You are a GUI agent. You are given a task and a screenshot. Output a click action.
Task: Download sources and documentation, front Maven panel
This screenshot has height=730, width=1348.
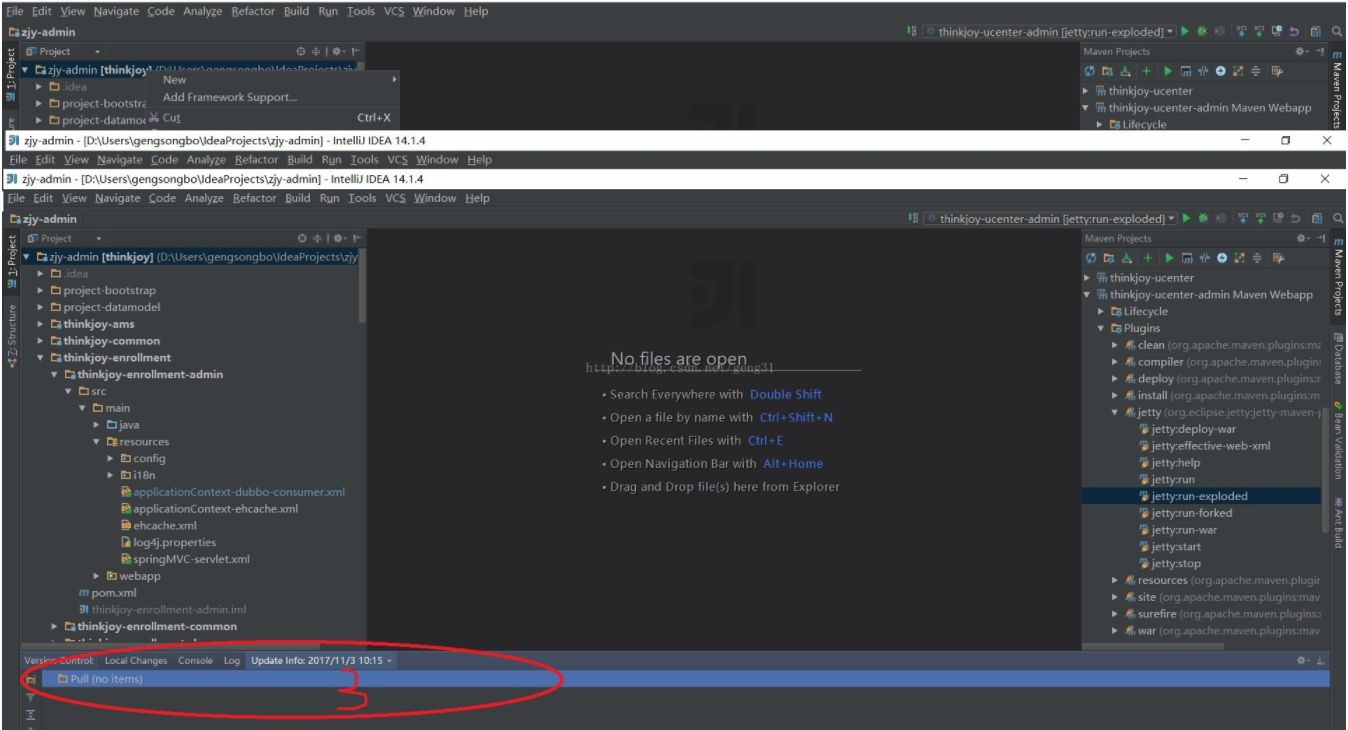pyautogui.click(x=1127, y=258)
